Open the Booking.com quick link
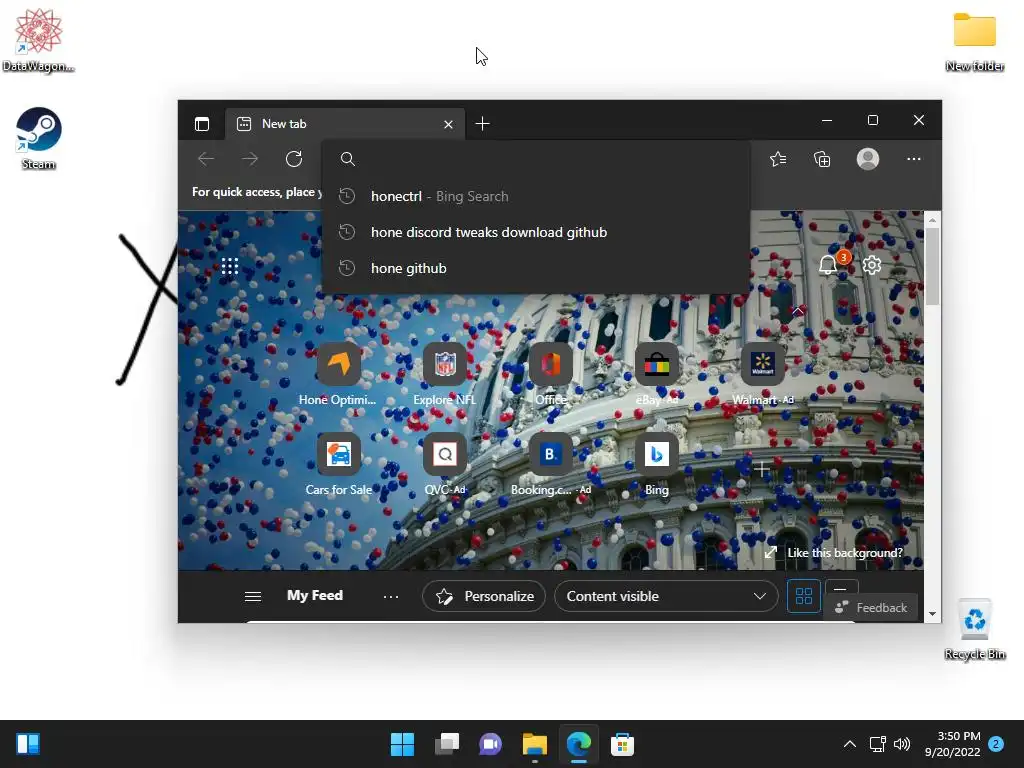Image resolution: width=1024 pixels, height=768 pixels. 551,464
